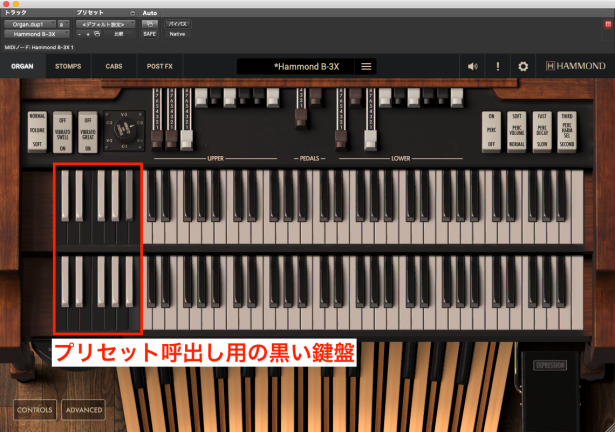Click the プリセット header label

tap(90, 13)
